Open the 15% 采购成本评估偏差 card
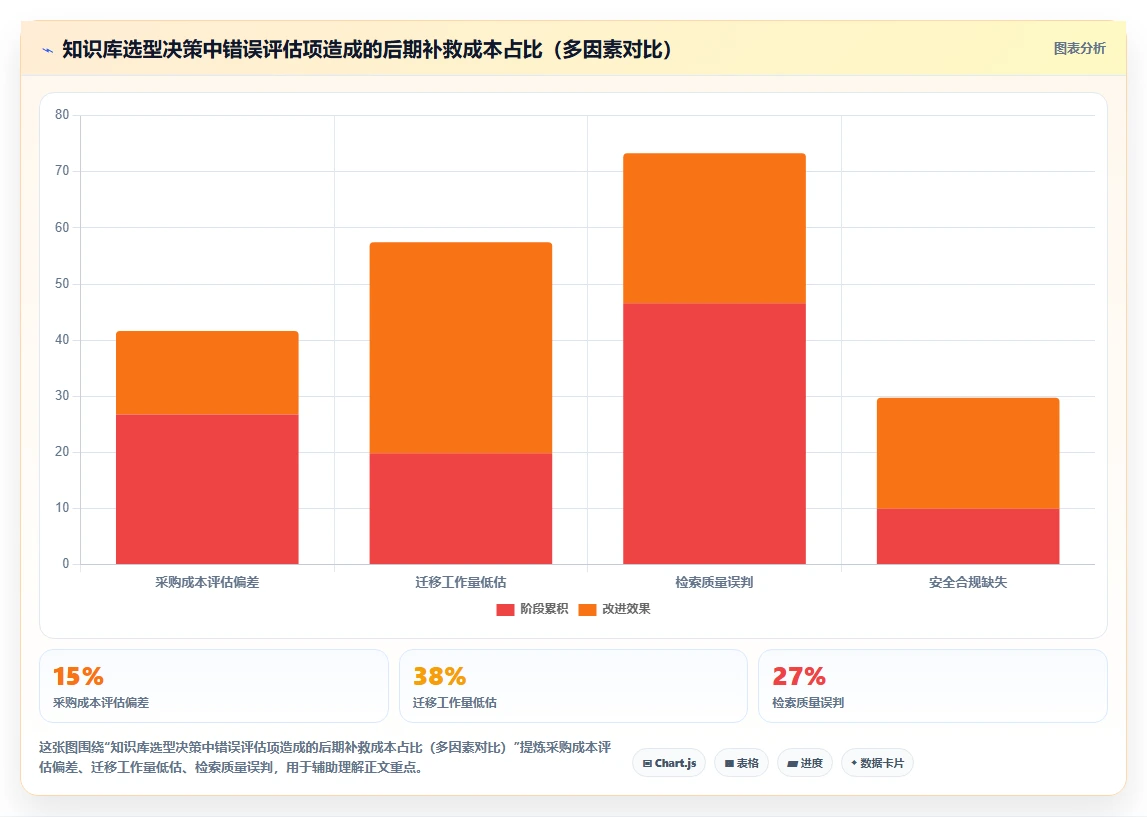Viewport: 1147px width, 817px height. point(214,686)
